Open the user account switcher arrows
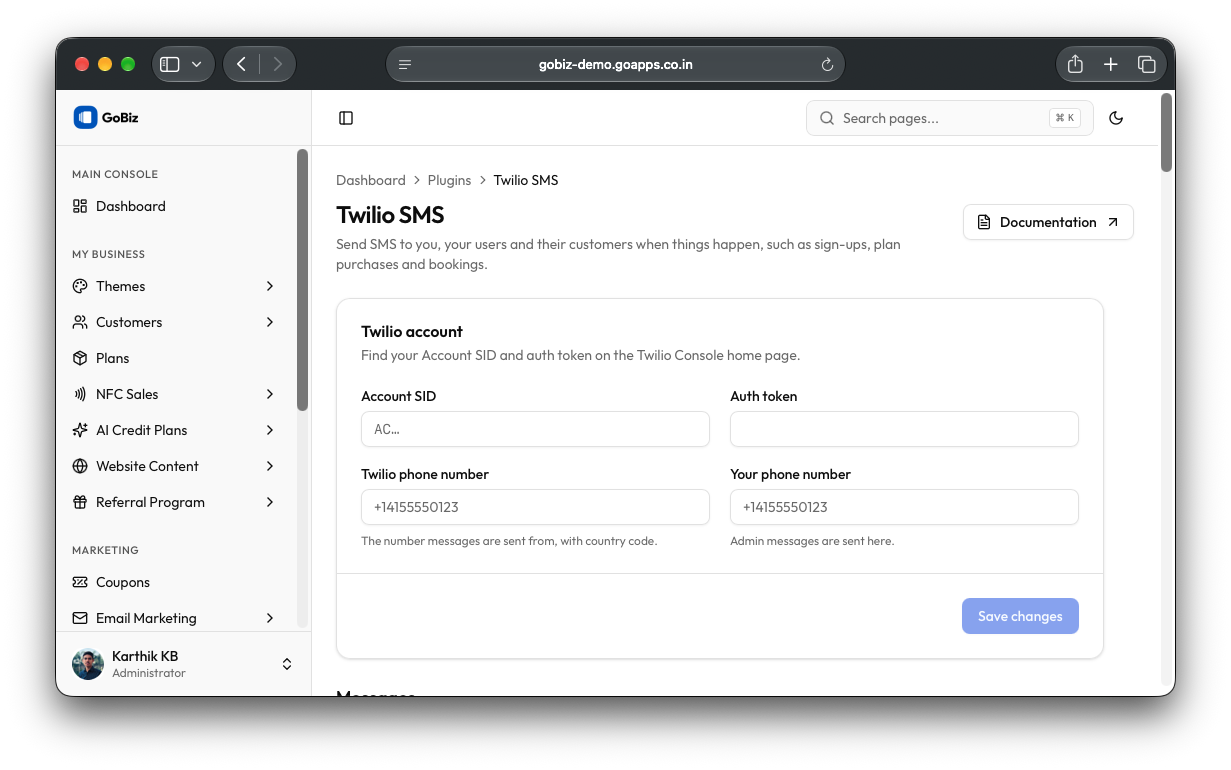The image size is (1231, 770). pos(287,664)
